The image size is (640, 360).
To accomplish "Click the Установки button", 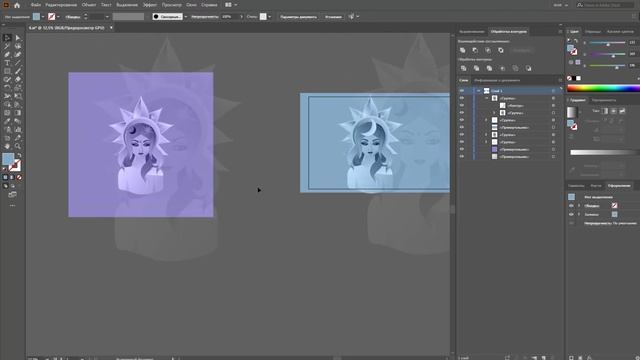I will (x=333, y=17).
